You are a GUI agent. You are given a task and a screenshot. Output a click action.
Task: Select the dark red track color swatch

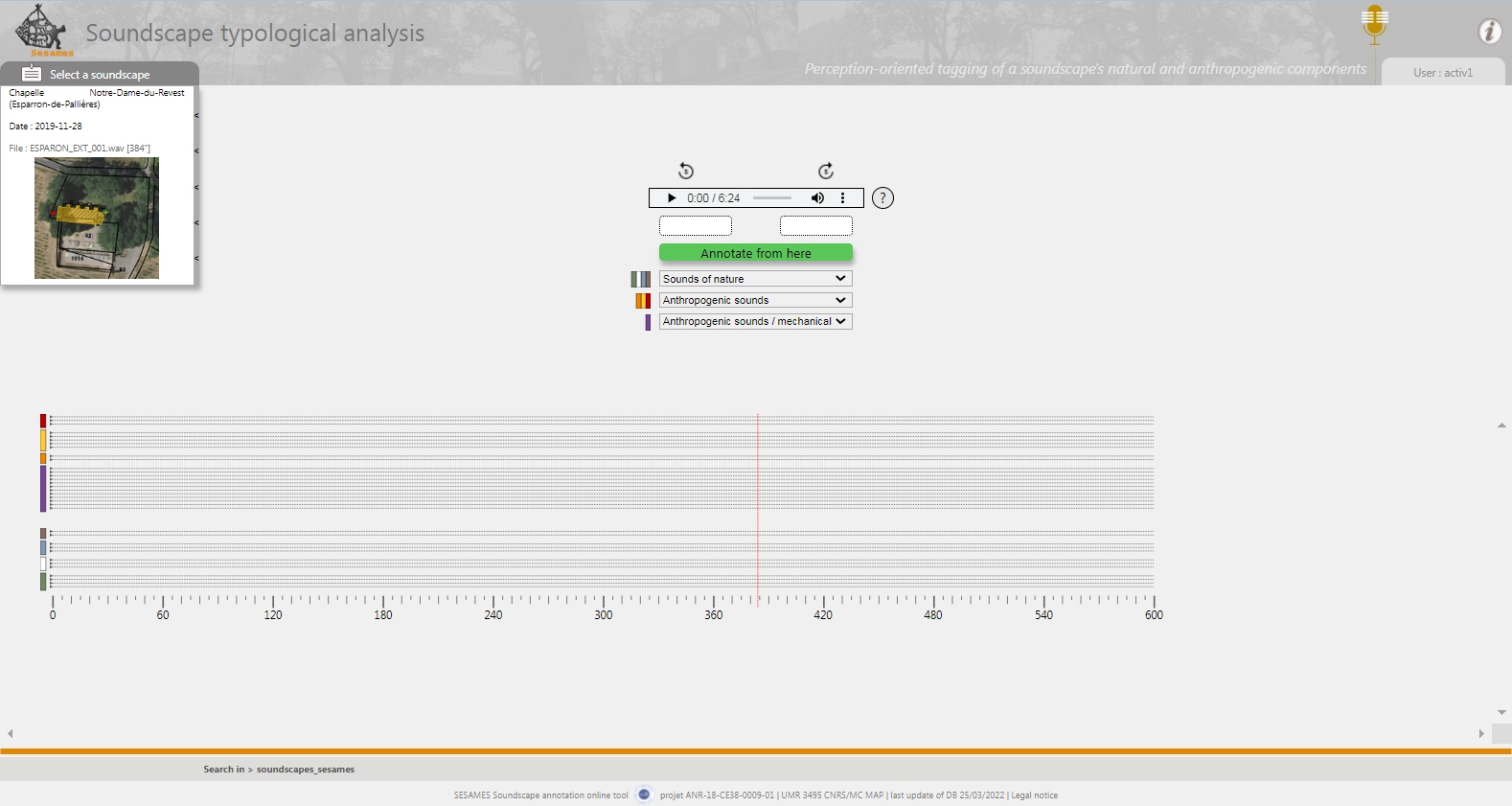(43, 421)
